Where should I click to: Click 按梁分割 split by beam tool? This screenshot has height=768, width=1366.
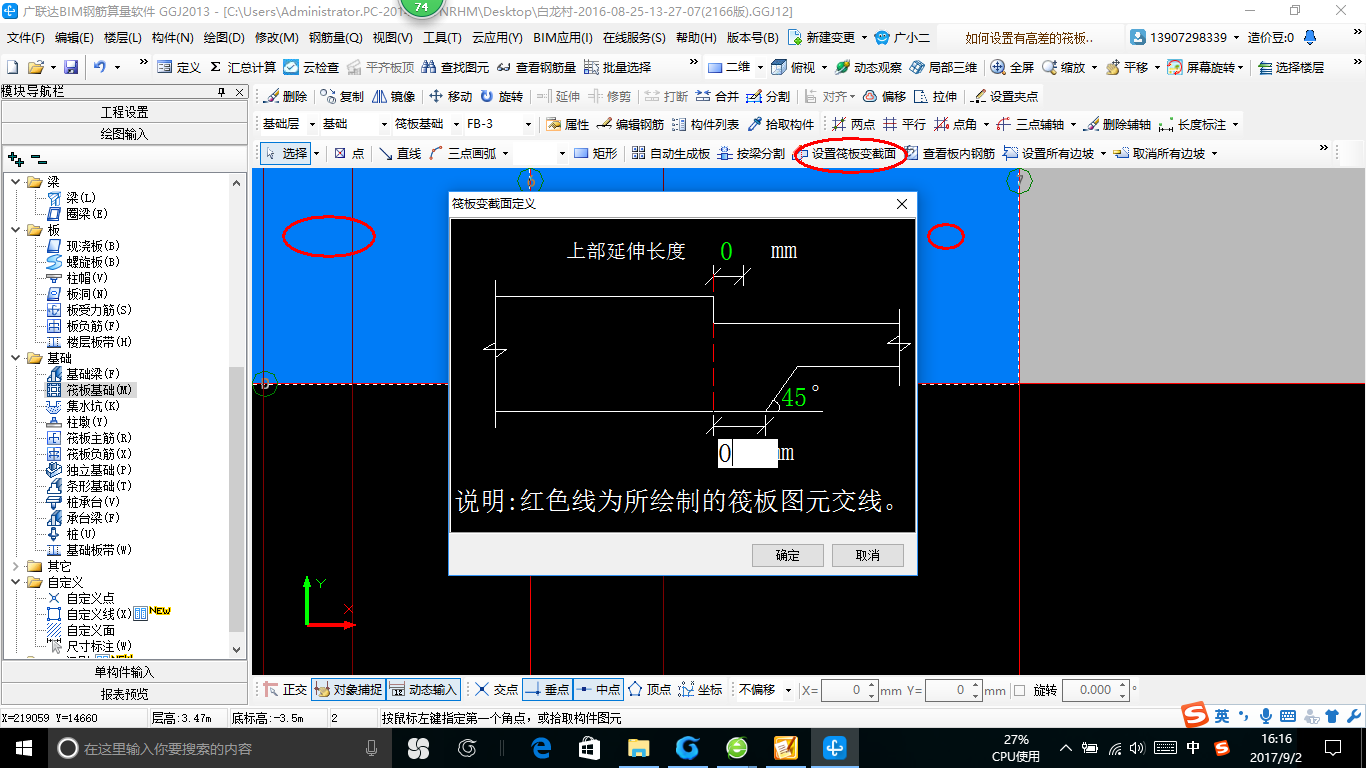[751, 154]
